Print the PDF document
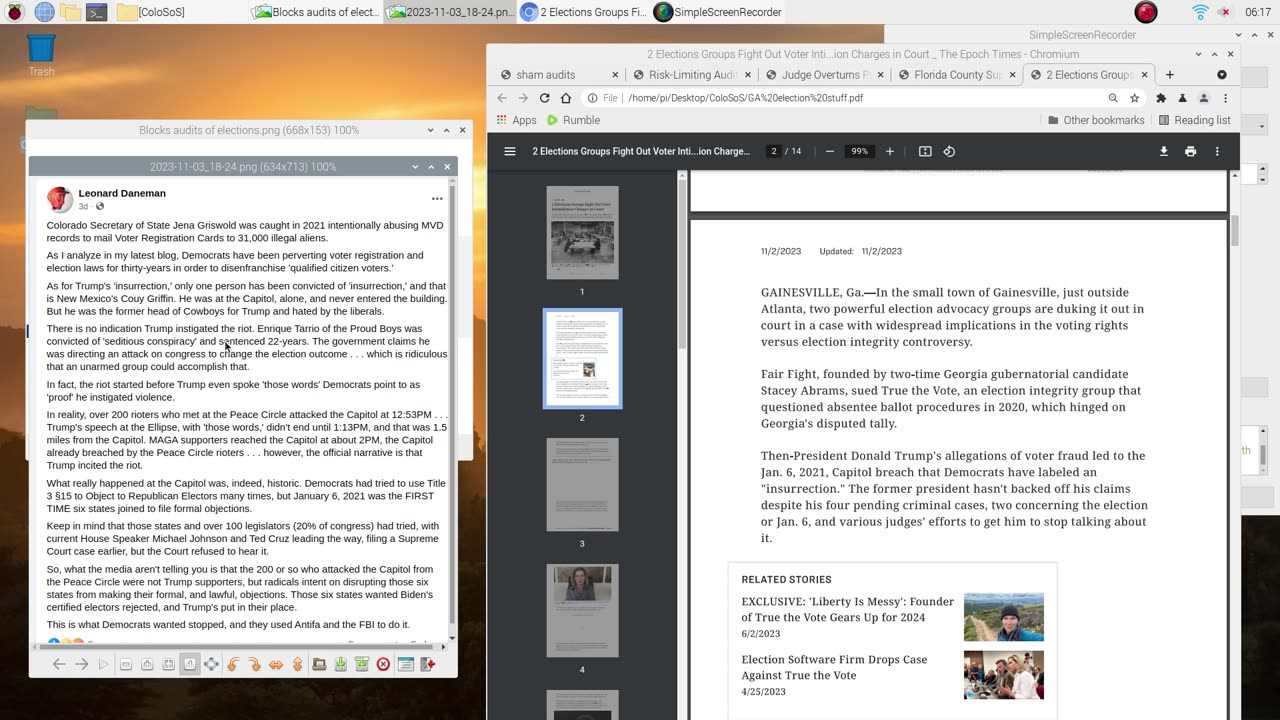This screenshot has width=1280, height=720. pyautogui.click(x=1190, y=151)
